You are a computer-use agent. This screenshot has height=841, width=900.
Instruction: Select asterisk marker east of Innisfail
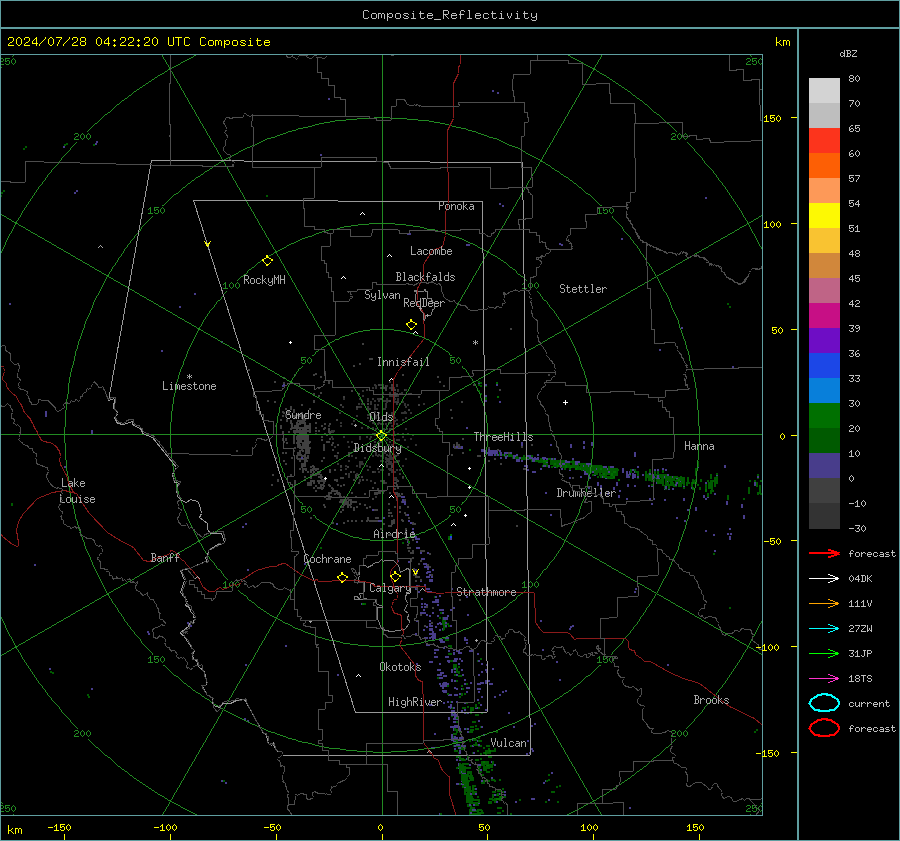pyautogui.click(x=475, y=343)
